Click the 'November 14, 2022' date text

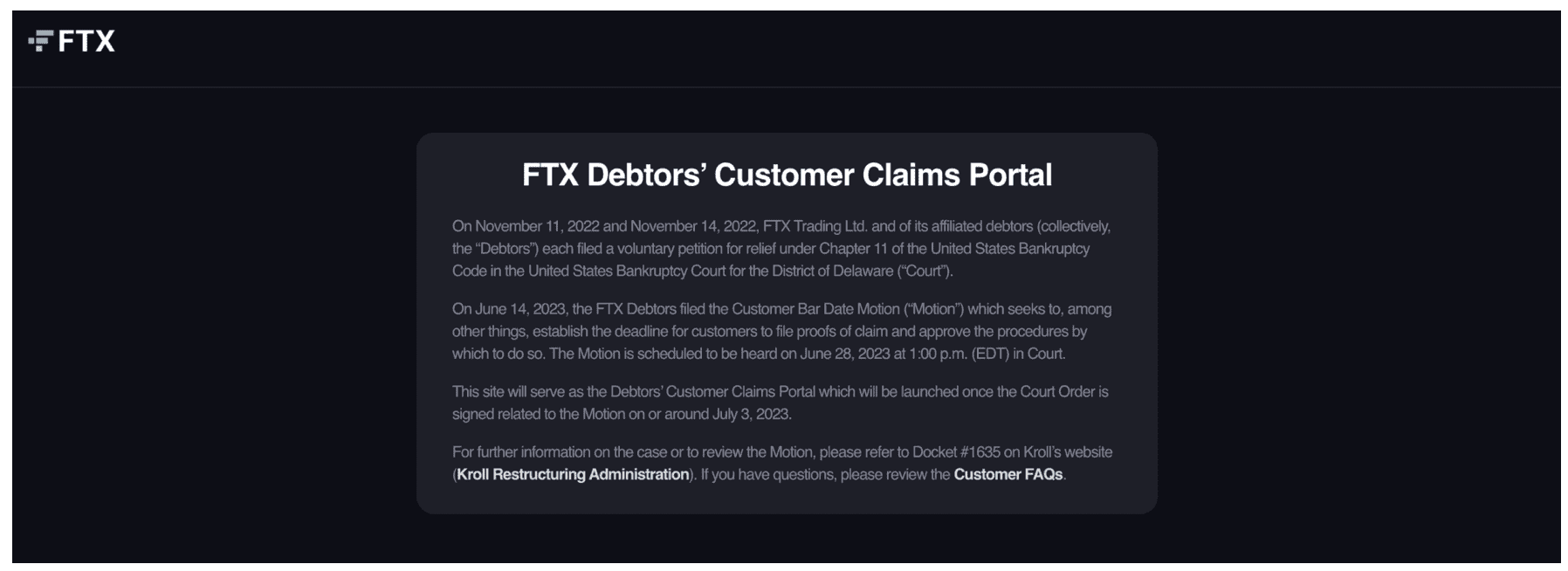693,226
